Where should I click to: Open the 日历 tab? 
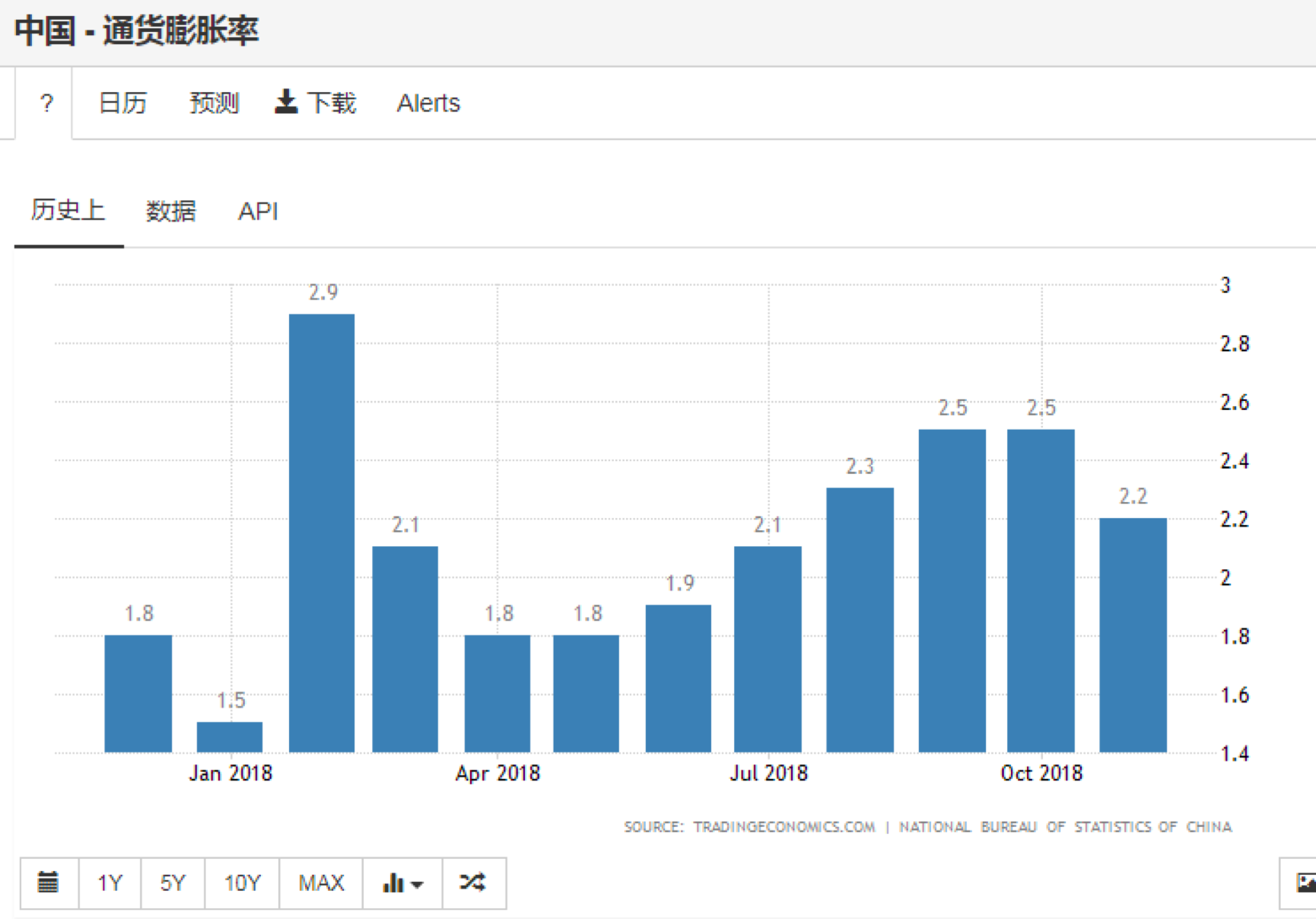pyautogui.click(x=122, y=103)
